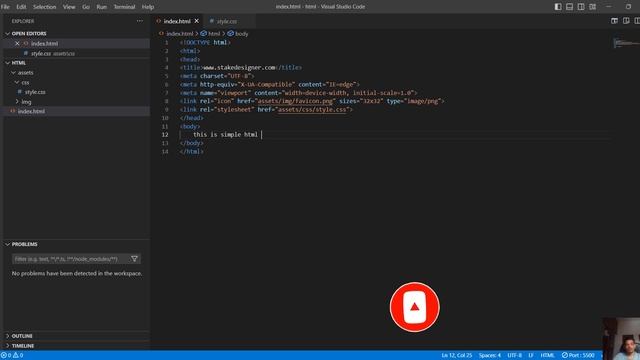Toggle secondary side bar layout icon
The width and height of the screenshot is (640, 360).
click(x=581, y=7)
